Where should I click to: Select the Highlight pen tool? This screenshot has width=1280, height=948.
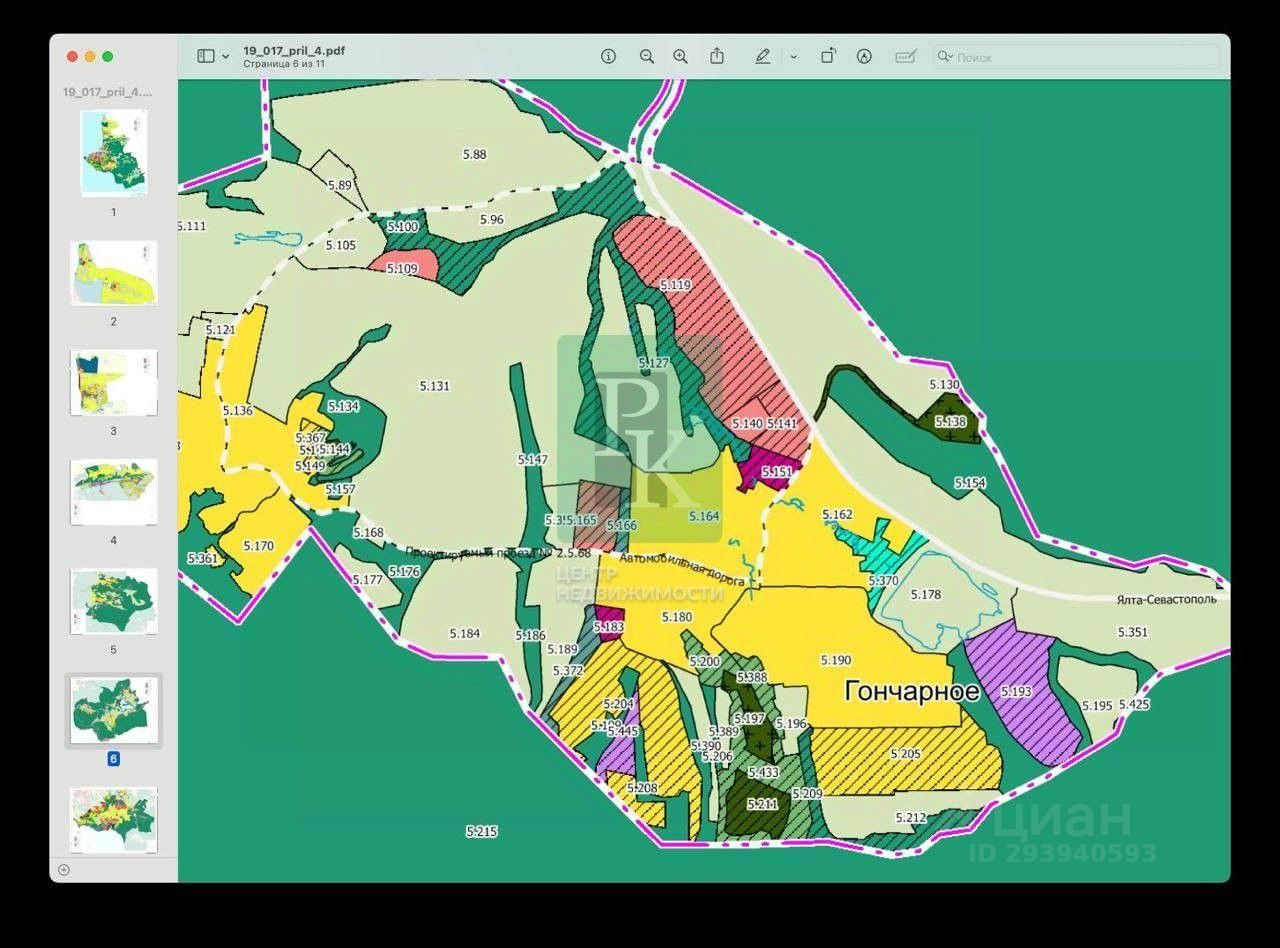pos(762,57)
